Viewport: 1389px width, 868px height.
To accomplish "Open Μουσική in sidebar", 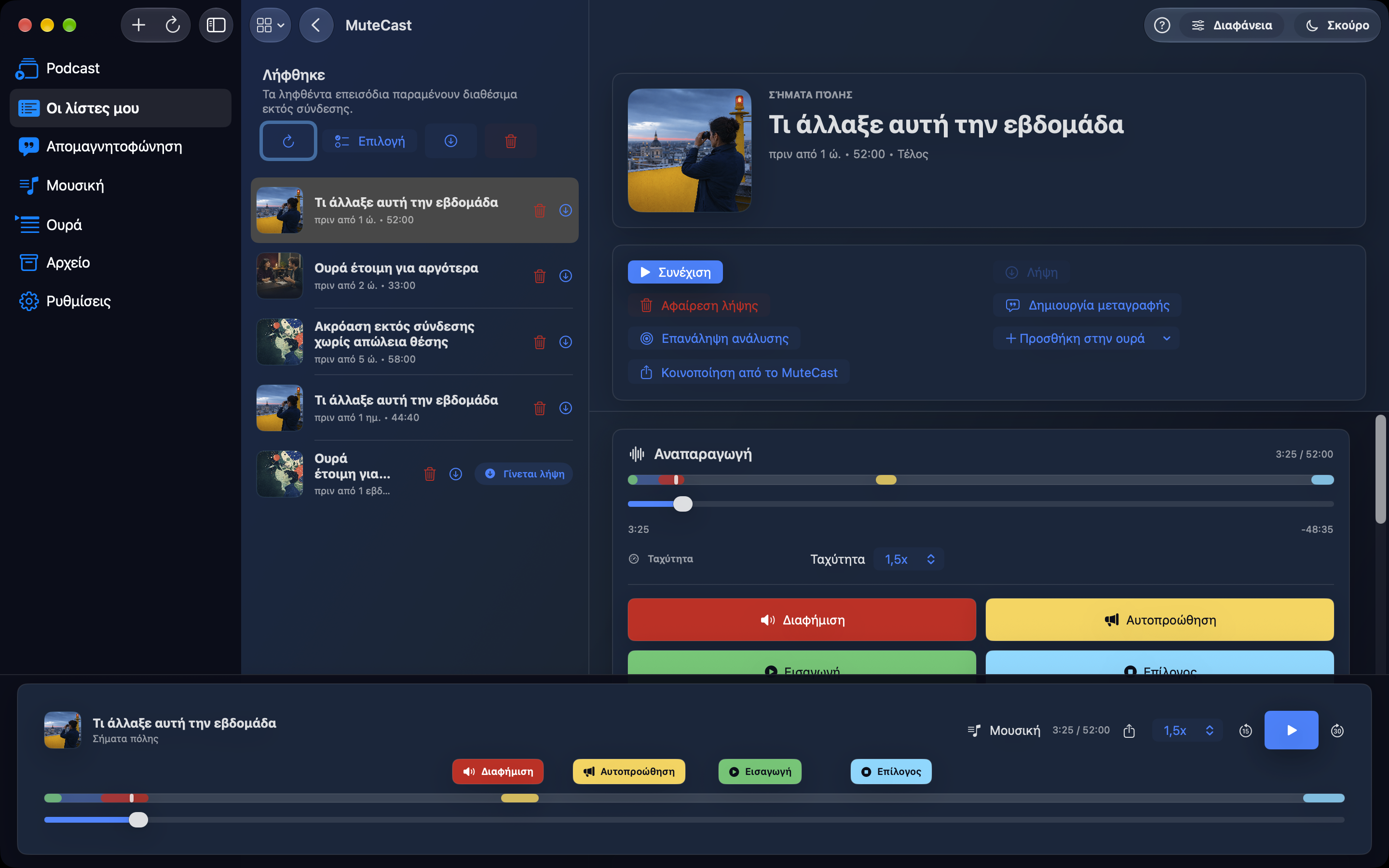I will 121,186.
